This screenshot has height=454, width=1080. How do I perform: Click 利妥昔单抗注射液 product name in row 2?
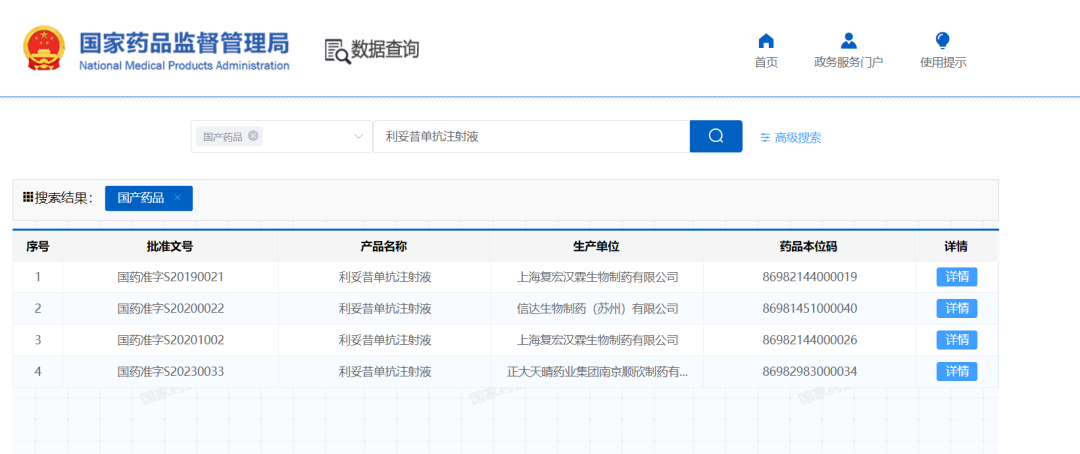tap(384, 308)
